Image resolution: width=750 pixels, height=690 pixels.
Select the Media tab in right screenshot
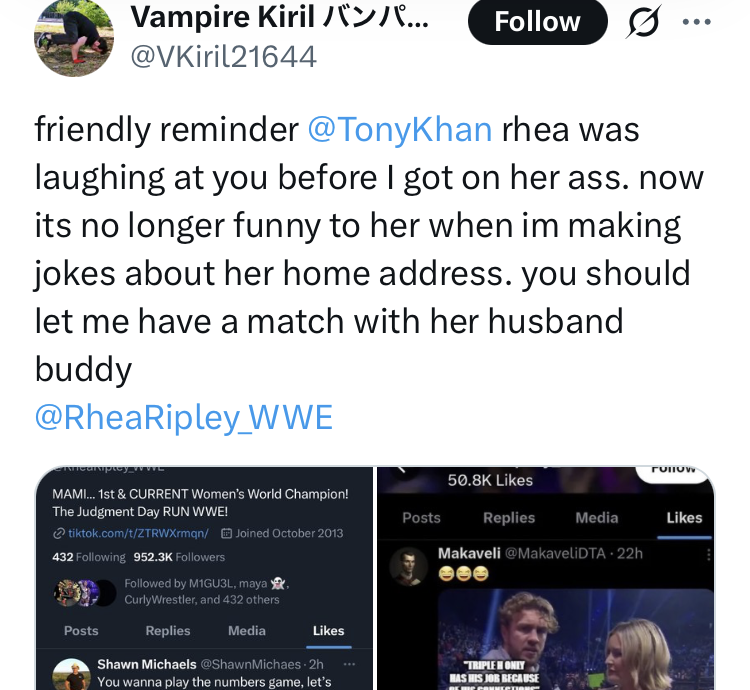tap(597, 518)
